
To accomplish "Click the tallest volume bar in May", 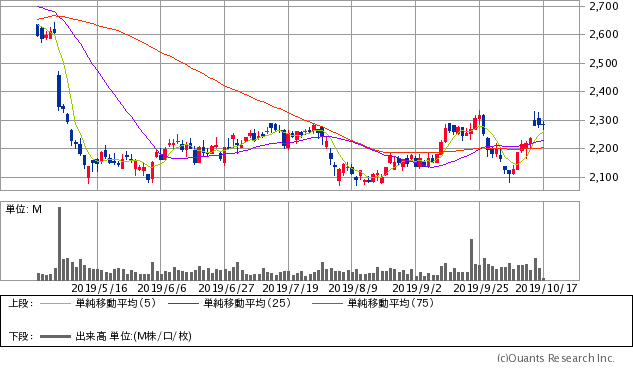I will coord(59,244).
